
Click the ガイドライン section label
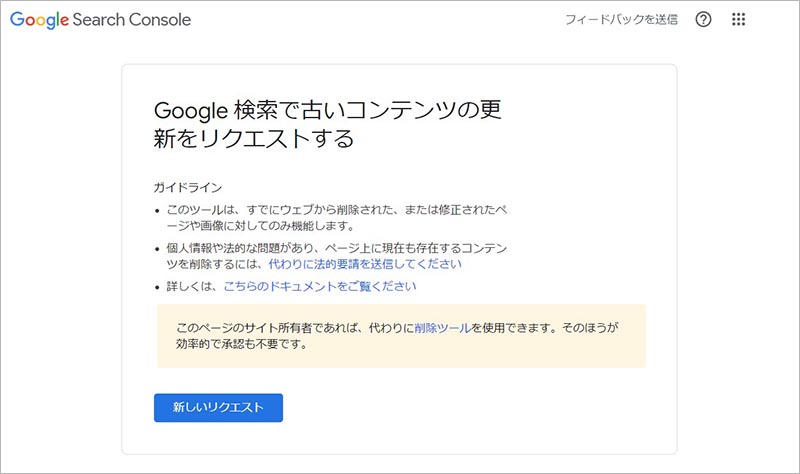click(187, 187)
